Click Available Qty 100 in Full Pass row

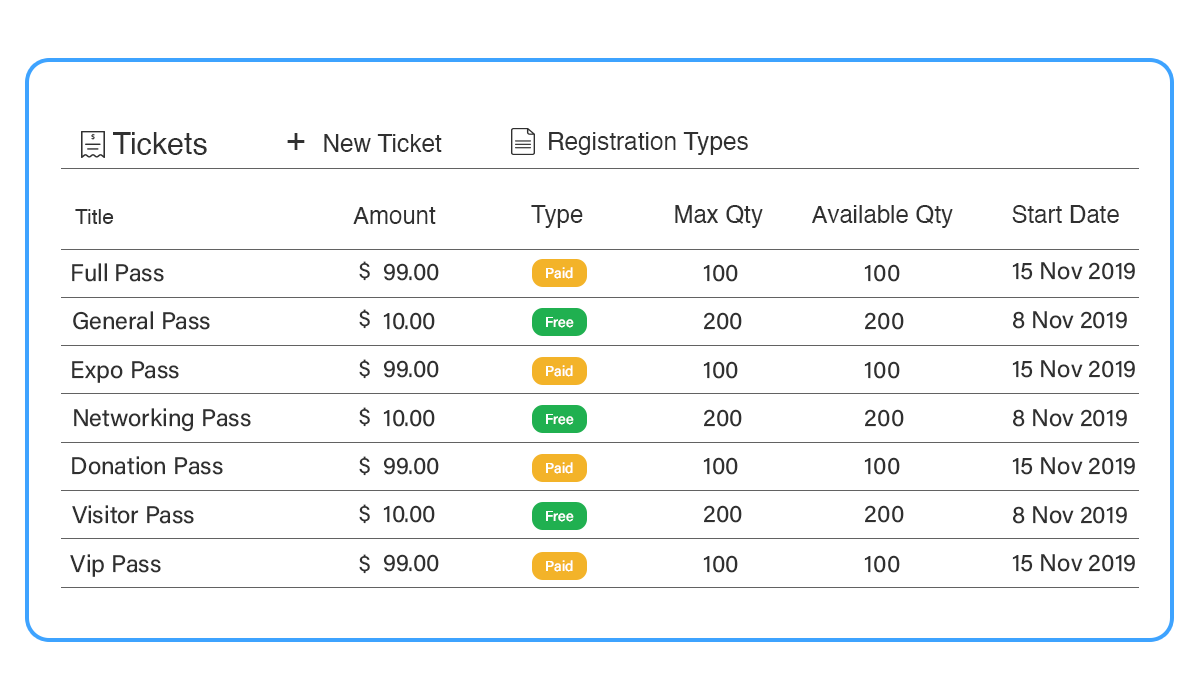click(x=882, y=273)
